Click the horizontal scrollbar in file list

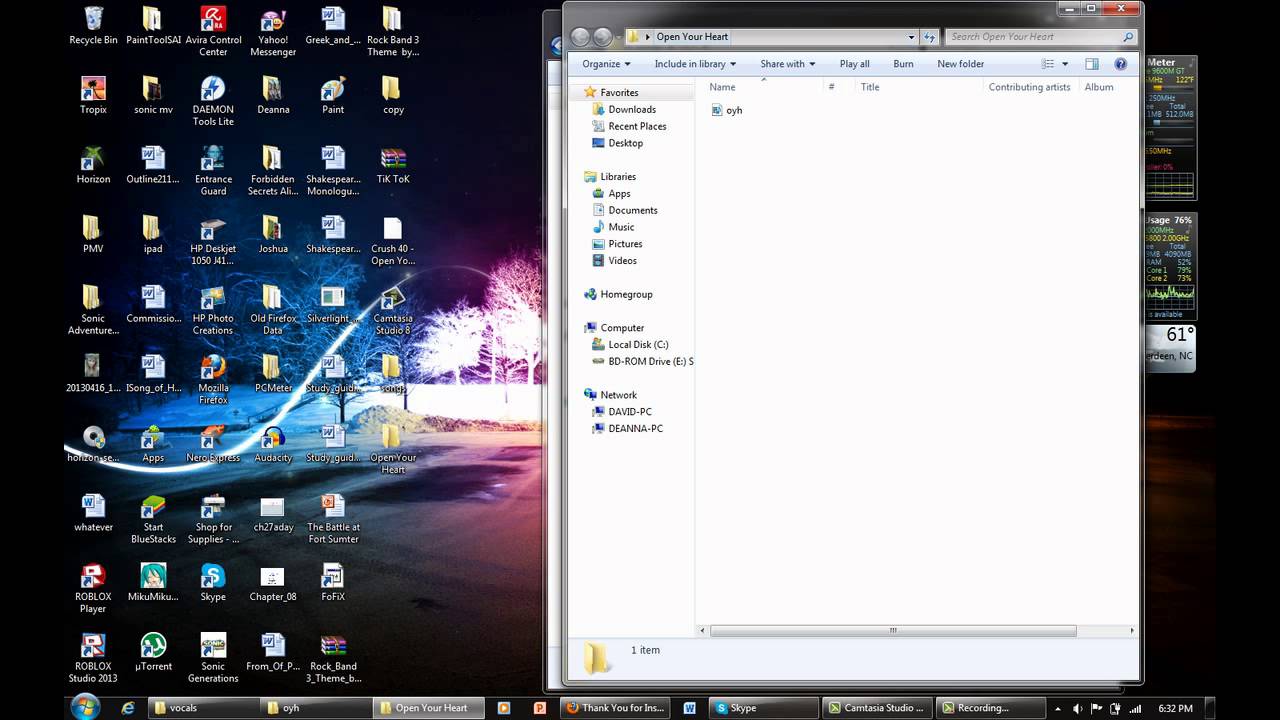point(893,631)
